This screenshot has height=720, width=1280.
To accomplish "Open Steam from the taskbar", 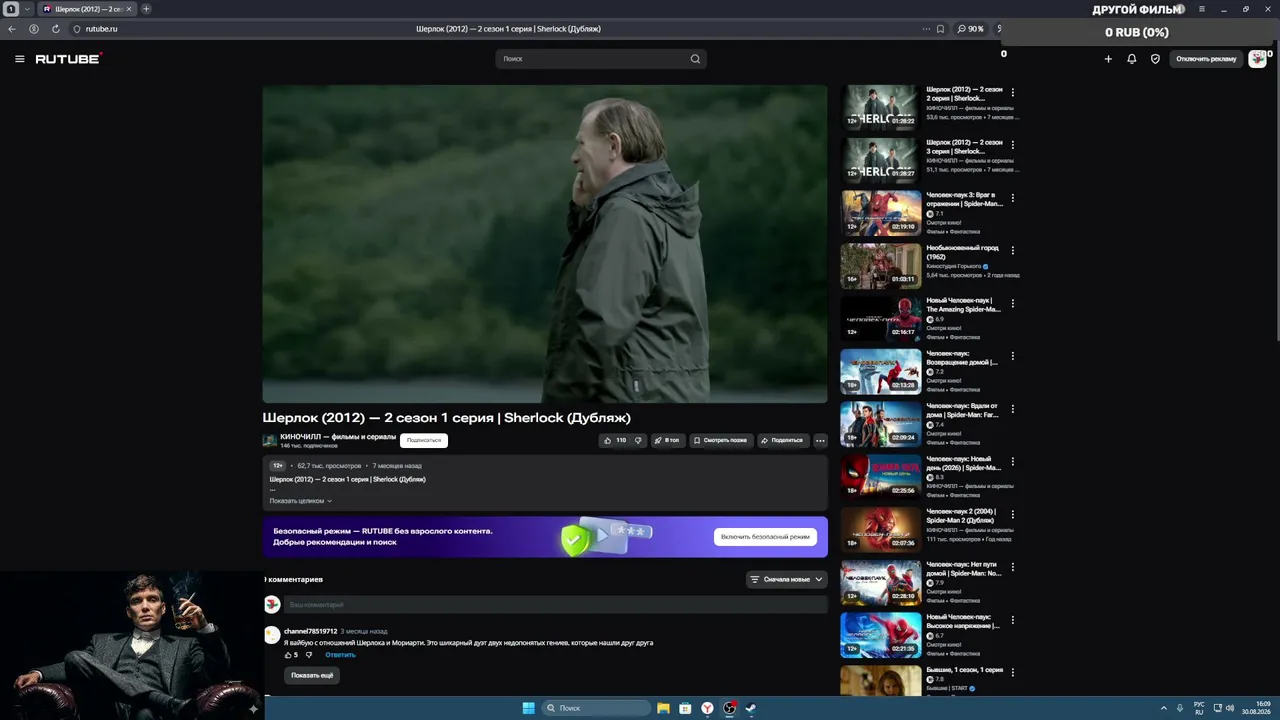I will [x=751, y=708].
